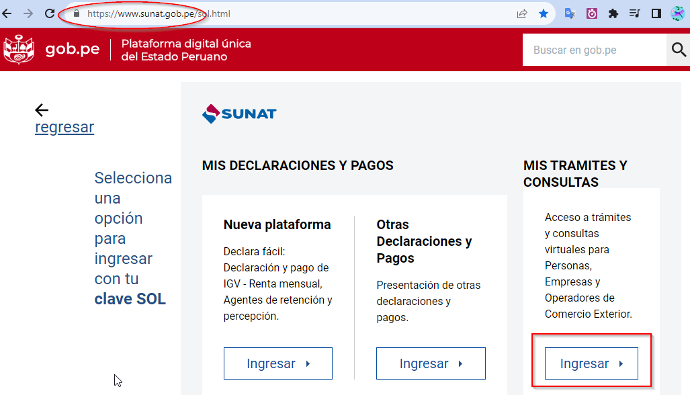690x395 pixels.
Task: Click the Buscar en gob.pe search field
Action: click(594, 50)
